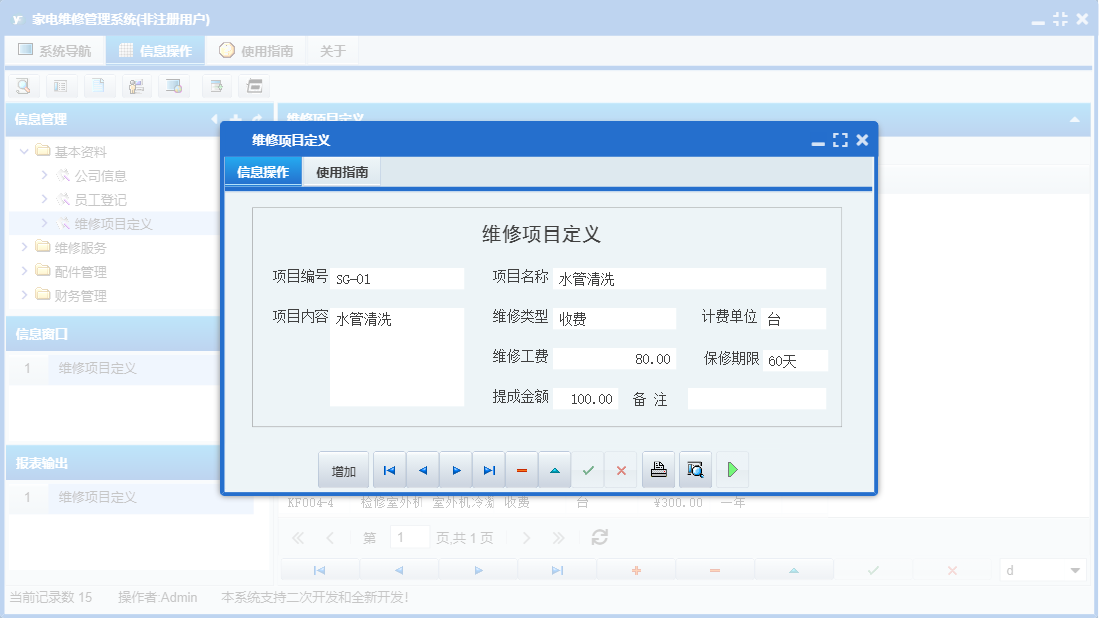
Task: Click the green run arrow icon
Action: pyautogui.click(x=732, y=469)
